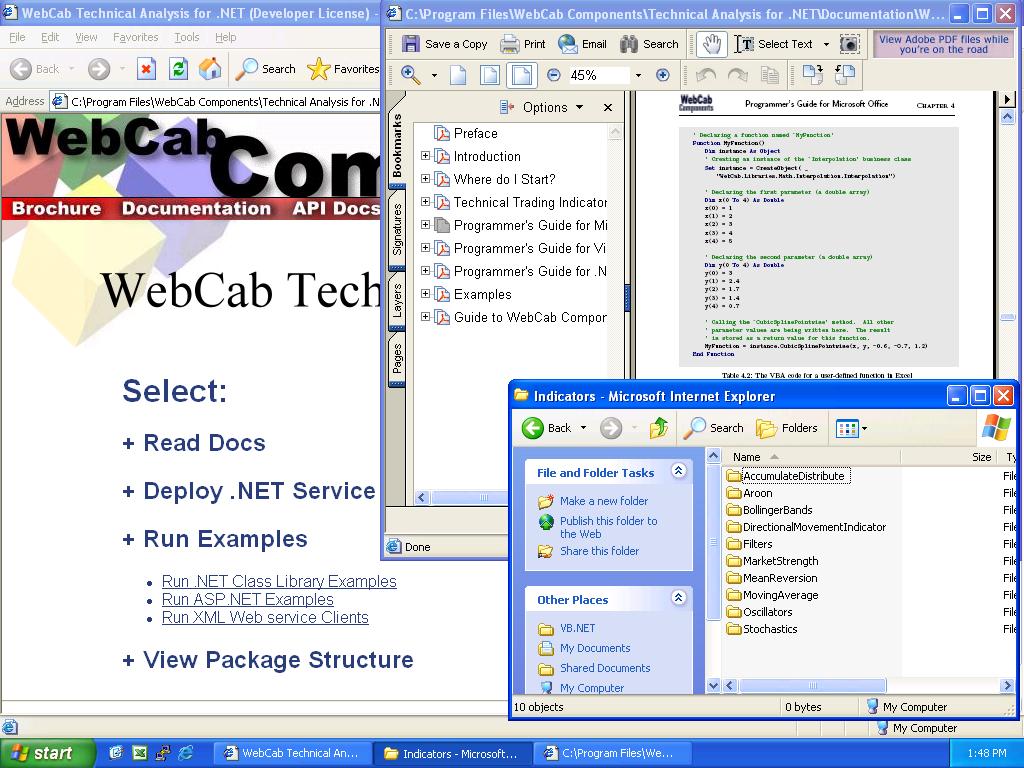The width and height of the screenshot is (1024, 768).
Task: Click the Actual Size page icon
Action: pyautogui.click(x=458, y=75)
